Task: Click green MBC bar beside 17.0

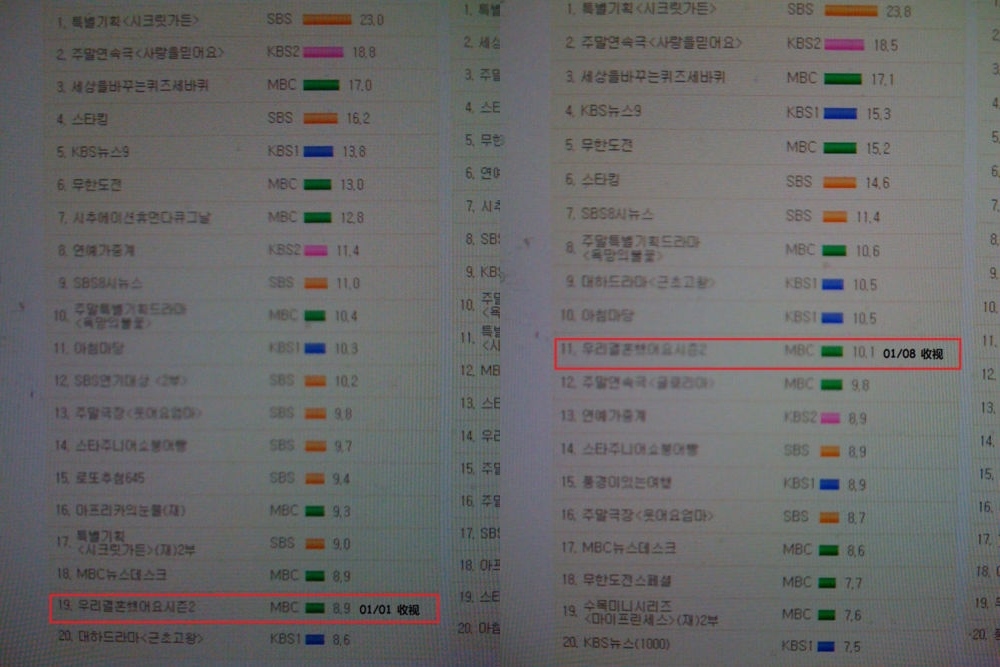Action: (321, 85)
